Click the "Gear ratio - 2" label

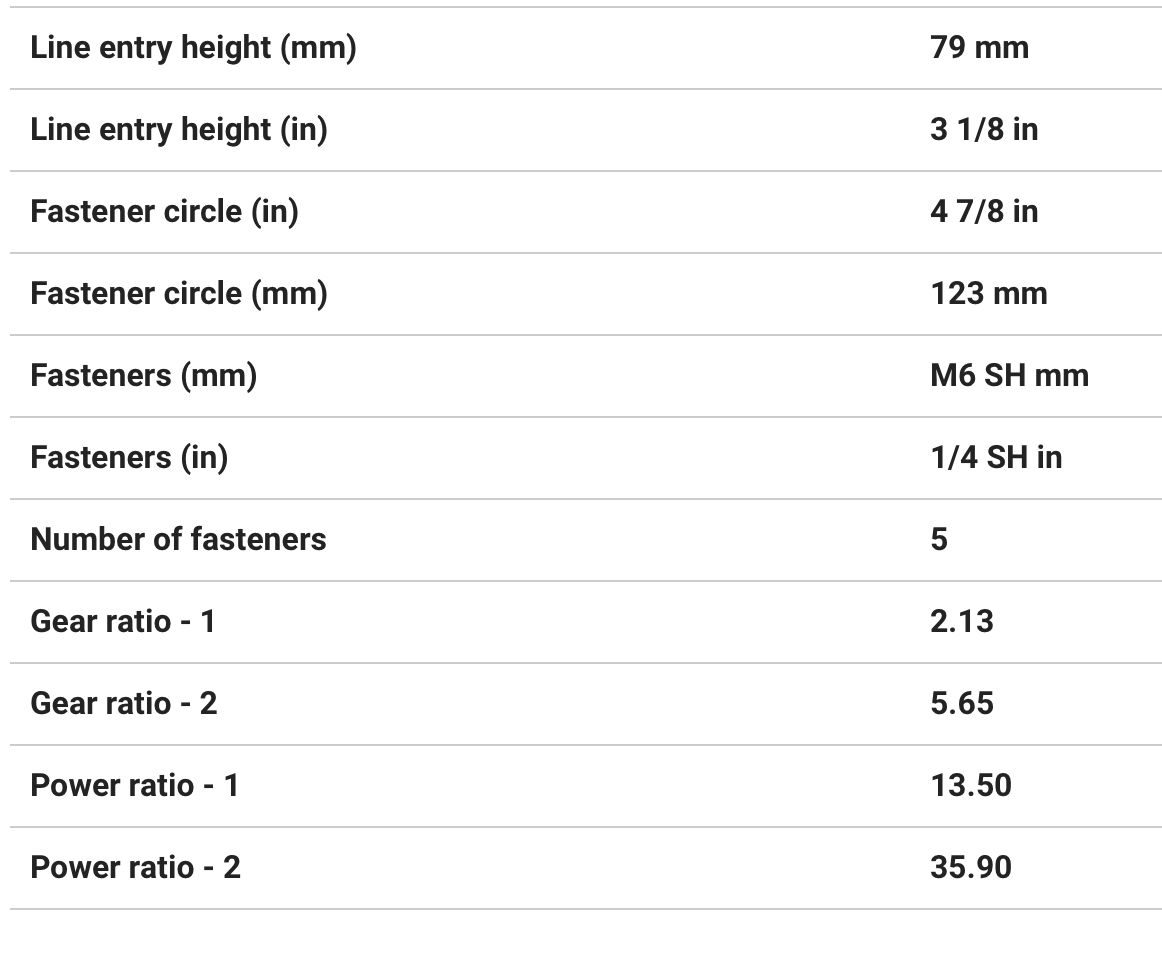click(x=124, y=704)
